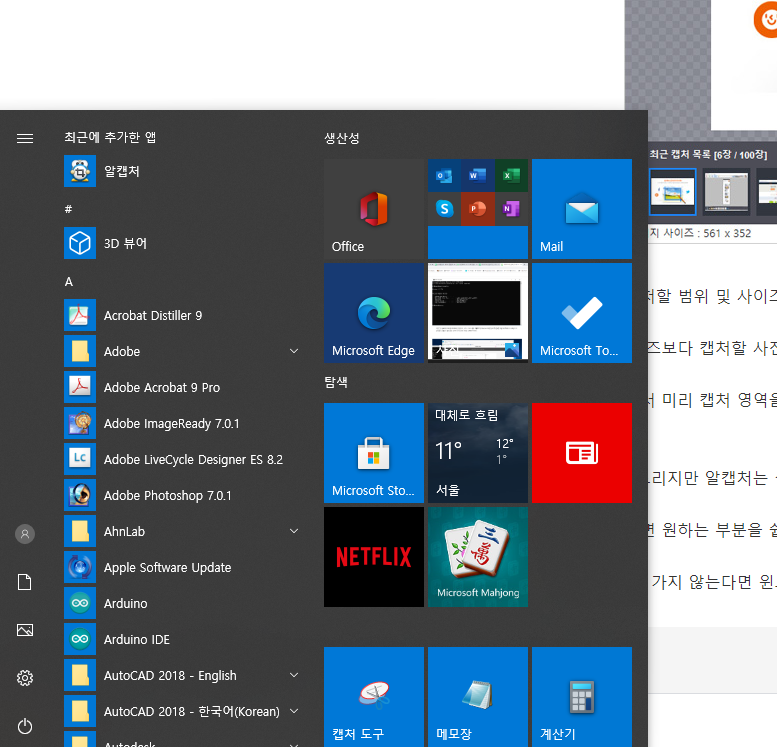Open the Microsoft To Do tile
The height and width of the screenshot is (747, 777).
click(x=582, y=313)
